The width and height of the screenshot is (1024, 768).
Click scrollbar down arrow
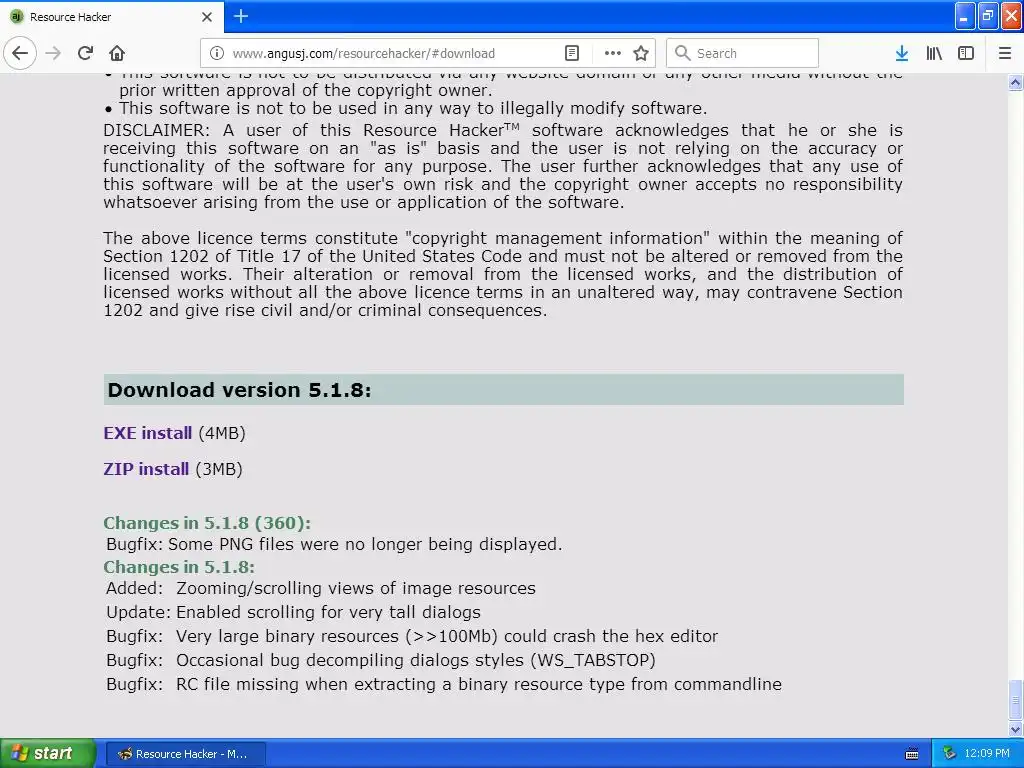pos(1015,729)
